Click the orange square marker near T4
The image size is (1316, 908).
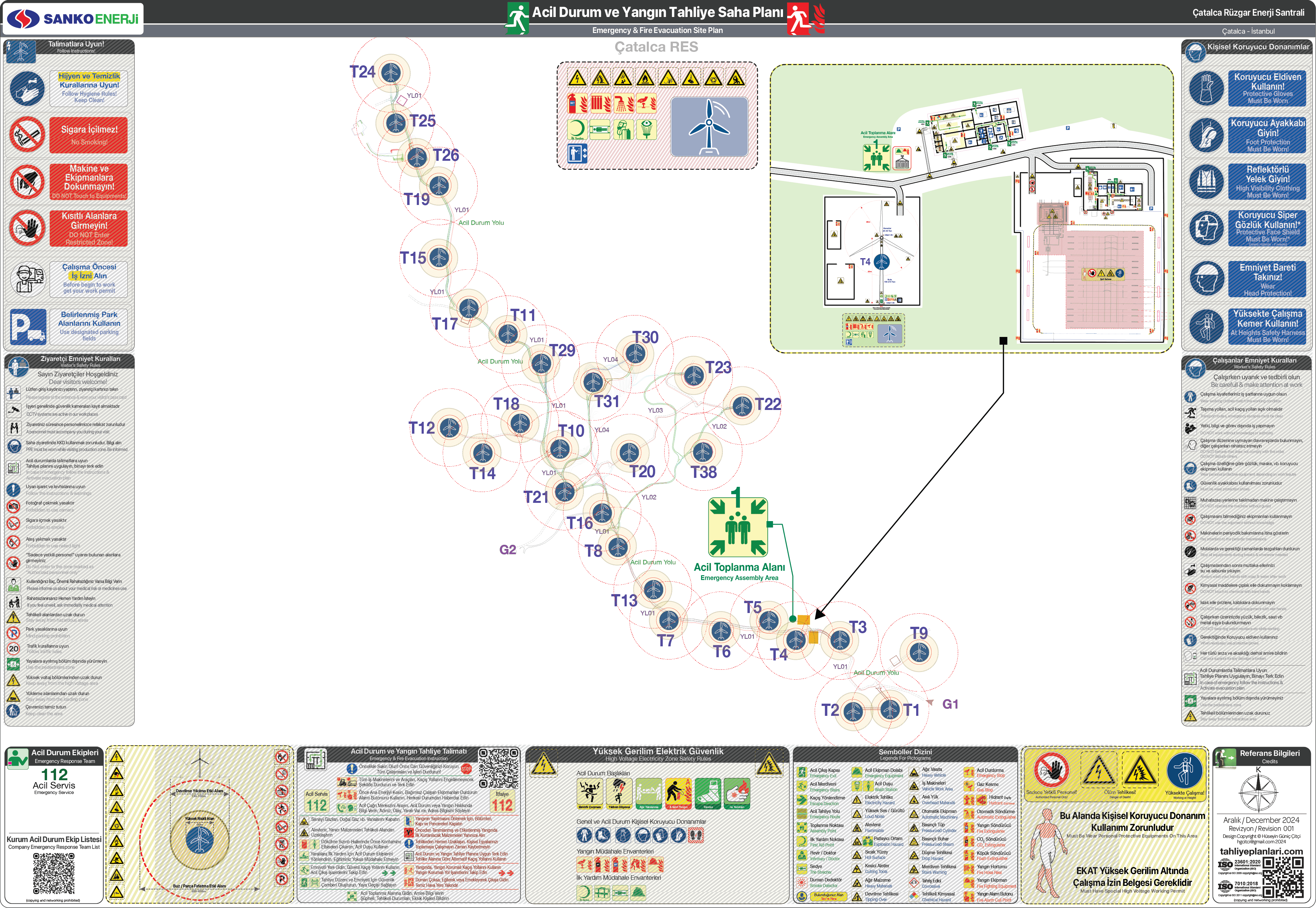(x=803, y=620)
